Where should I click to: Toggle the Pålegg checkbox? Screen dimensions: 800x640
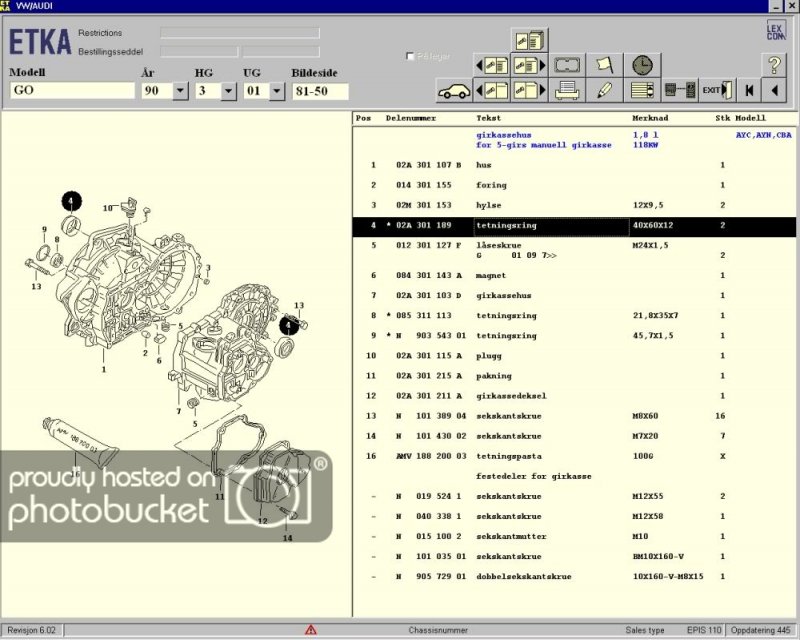[411, 56]
